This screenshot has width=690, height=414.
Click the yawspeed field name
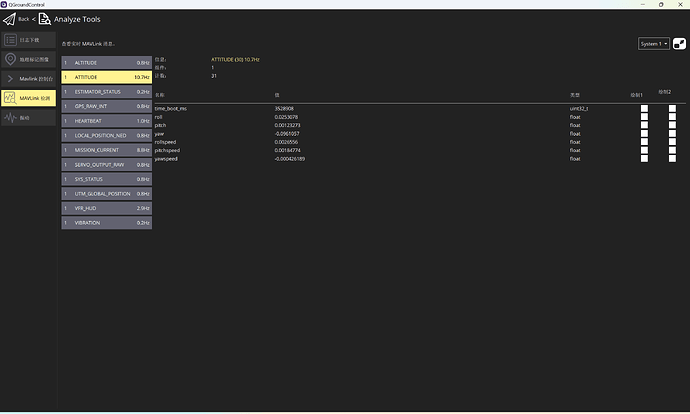click(x=166, y=159)
